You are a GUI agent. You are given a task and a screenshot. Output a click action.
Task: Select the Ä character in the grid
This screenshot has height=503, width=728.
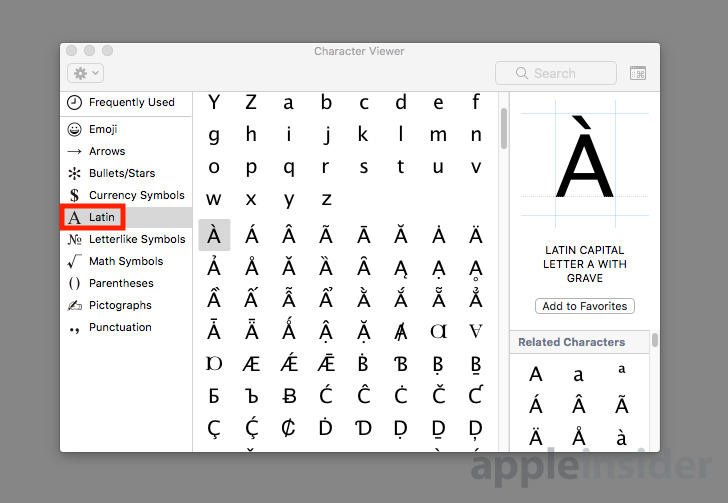click(x=476, y=235)
